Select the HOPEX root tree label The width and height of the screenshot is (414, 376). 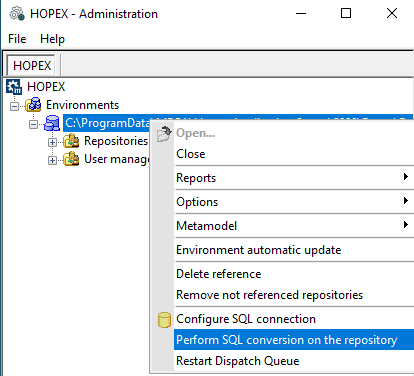[x=46, y=87]
